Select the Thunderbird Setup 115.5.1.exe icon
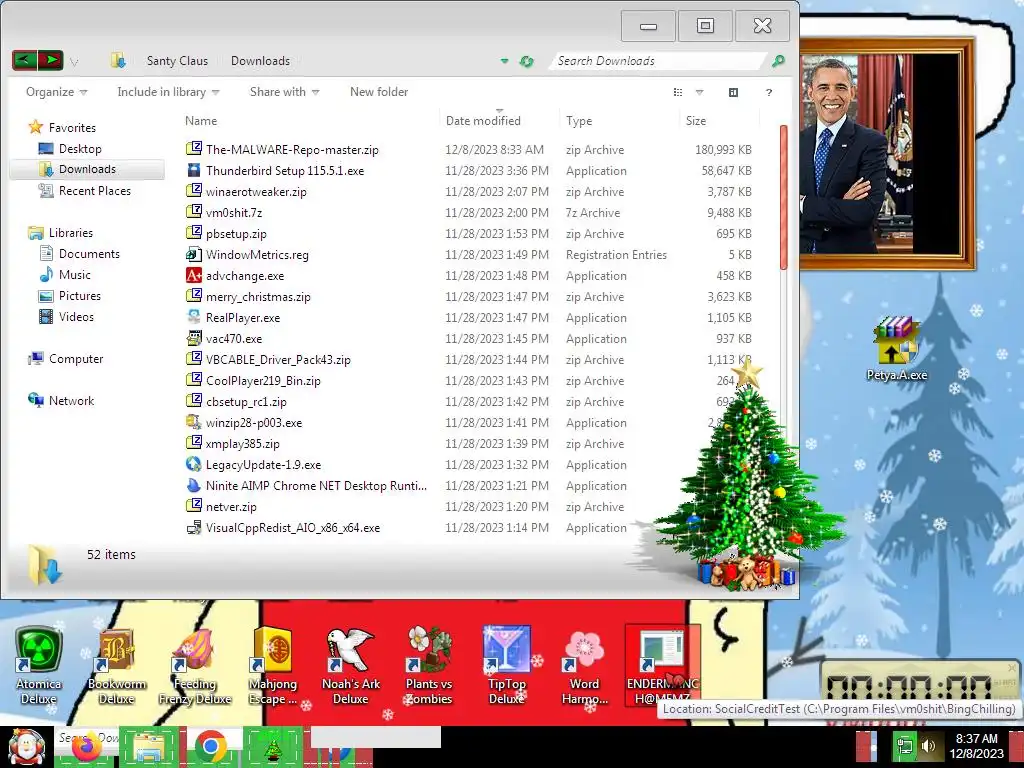Image resolution: width=1024 pixels, height=768 pixels. (194, 170)
